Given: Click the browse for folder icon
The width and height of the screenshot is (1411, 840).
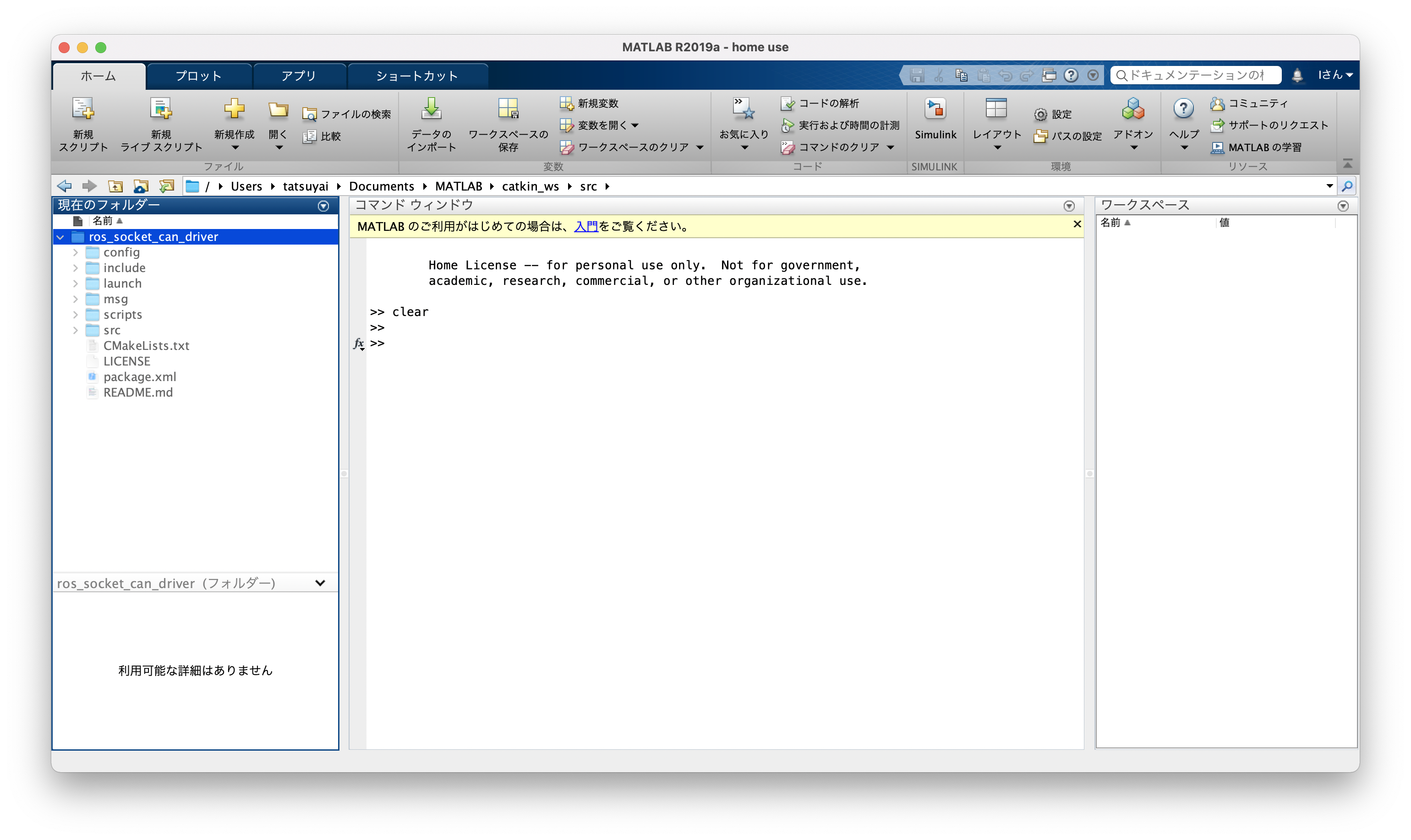Looking at the screenshot, I should tap(141, 186).
